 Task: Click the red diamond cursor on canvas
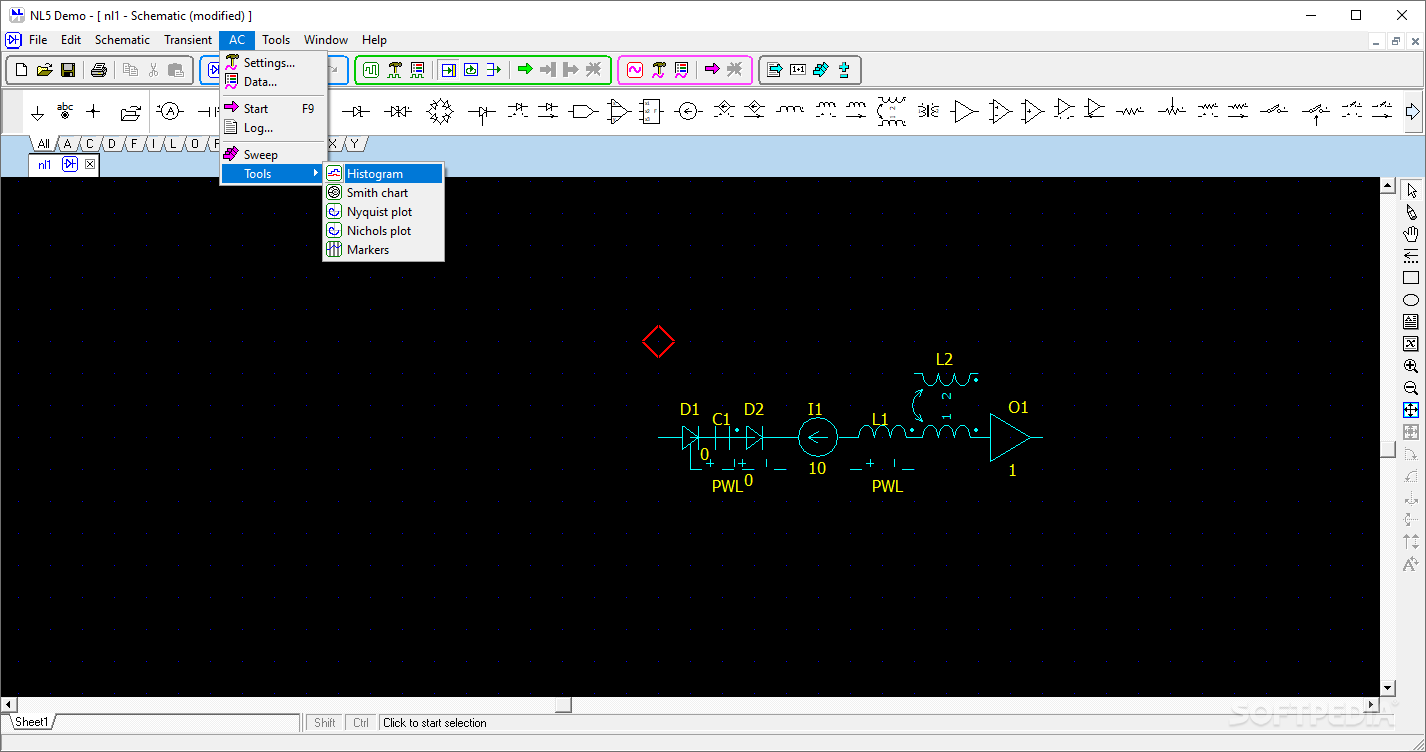click(x=658, y=342)
